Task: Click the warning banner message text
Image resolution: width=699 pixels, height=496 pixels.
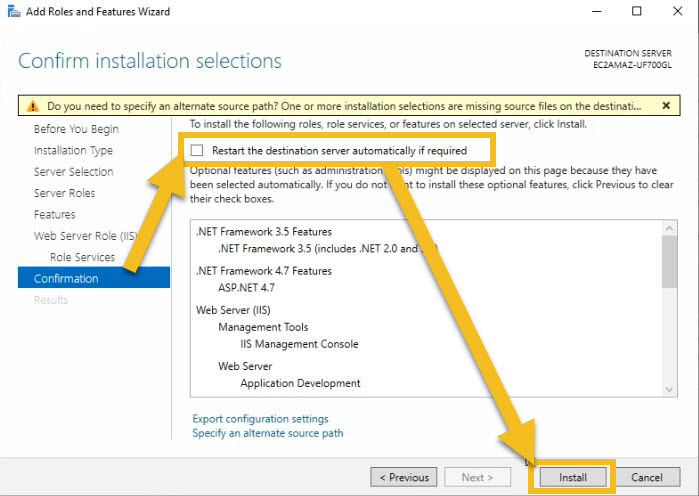Action: point(344,106)
